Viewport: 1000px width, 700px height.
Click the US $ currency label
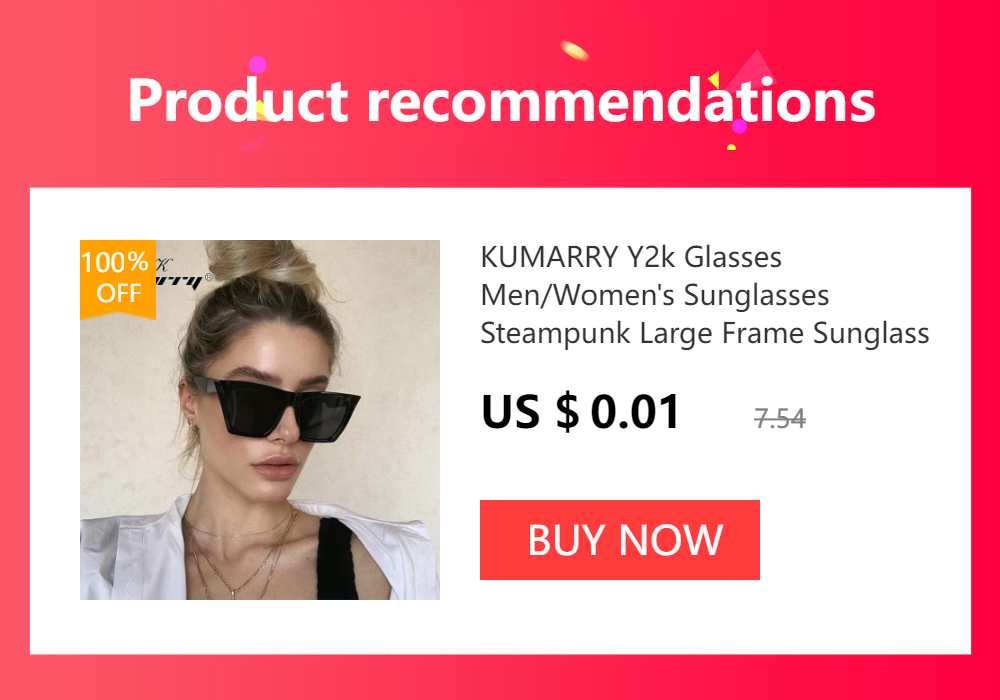(x=530, y=412)
